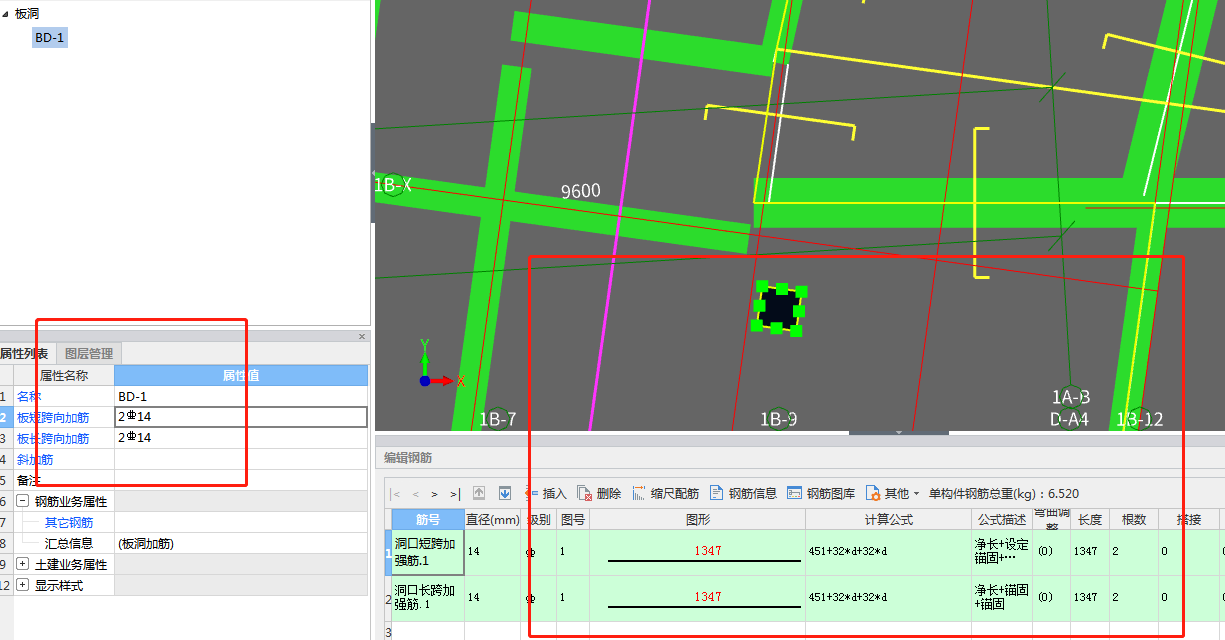The height and width of the screenshot is (640, 1225).
Task: Click the 属性名称 column header
Action: click(x=64, y=375)
